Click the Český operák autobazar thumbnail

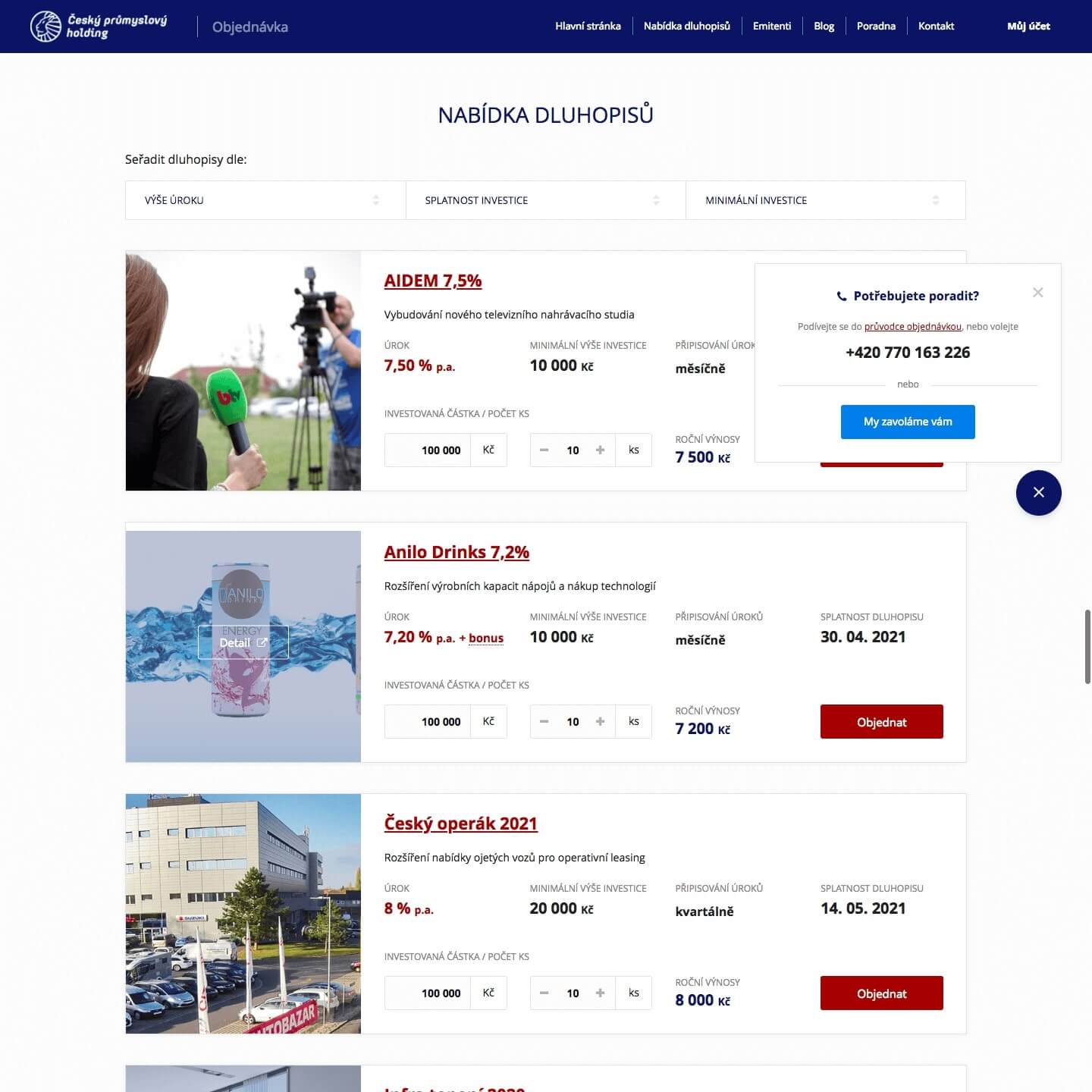tap(243, 914)
